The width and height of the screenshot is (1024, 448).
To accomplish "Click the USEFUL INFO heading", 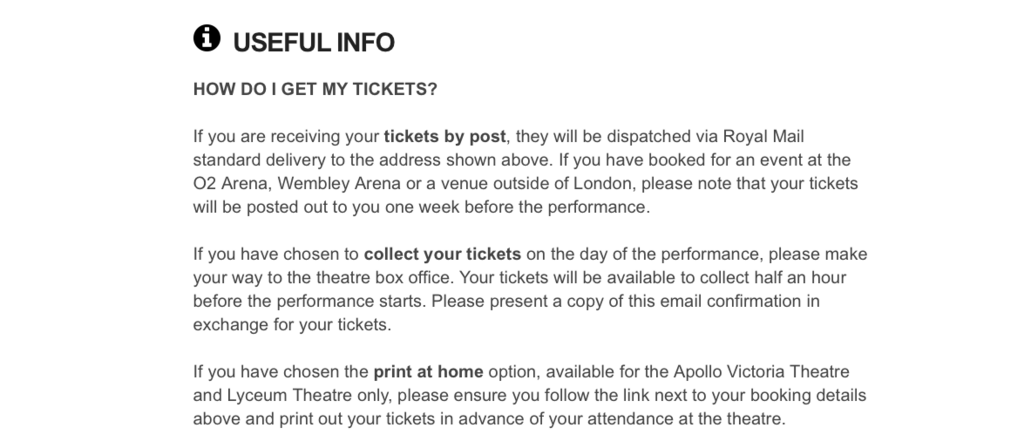I will tap(313, 42).
